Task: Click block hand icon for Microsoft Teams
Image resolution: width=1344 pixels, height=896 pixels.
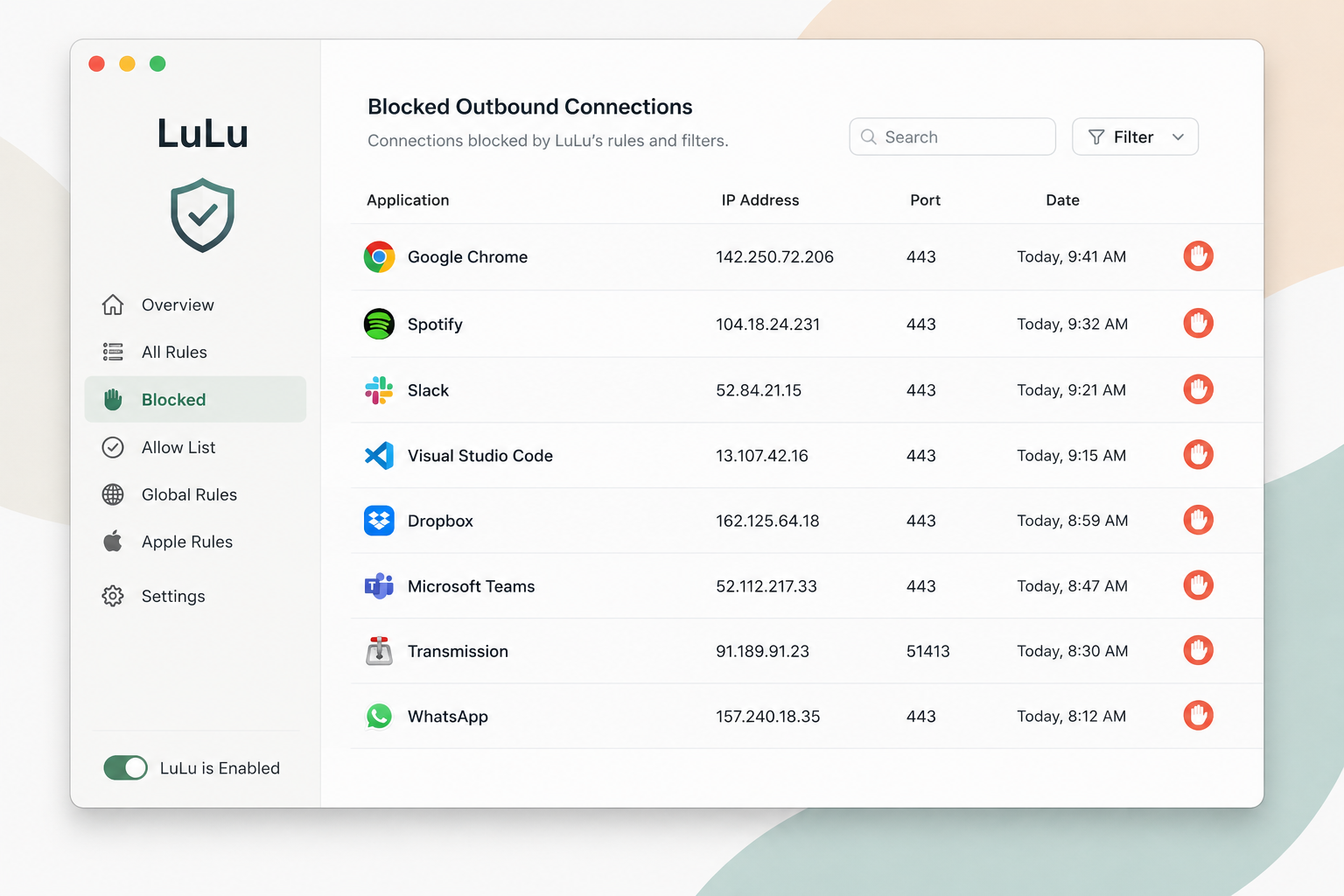Action: (x=1198, y=584)
